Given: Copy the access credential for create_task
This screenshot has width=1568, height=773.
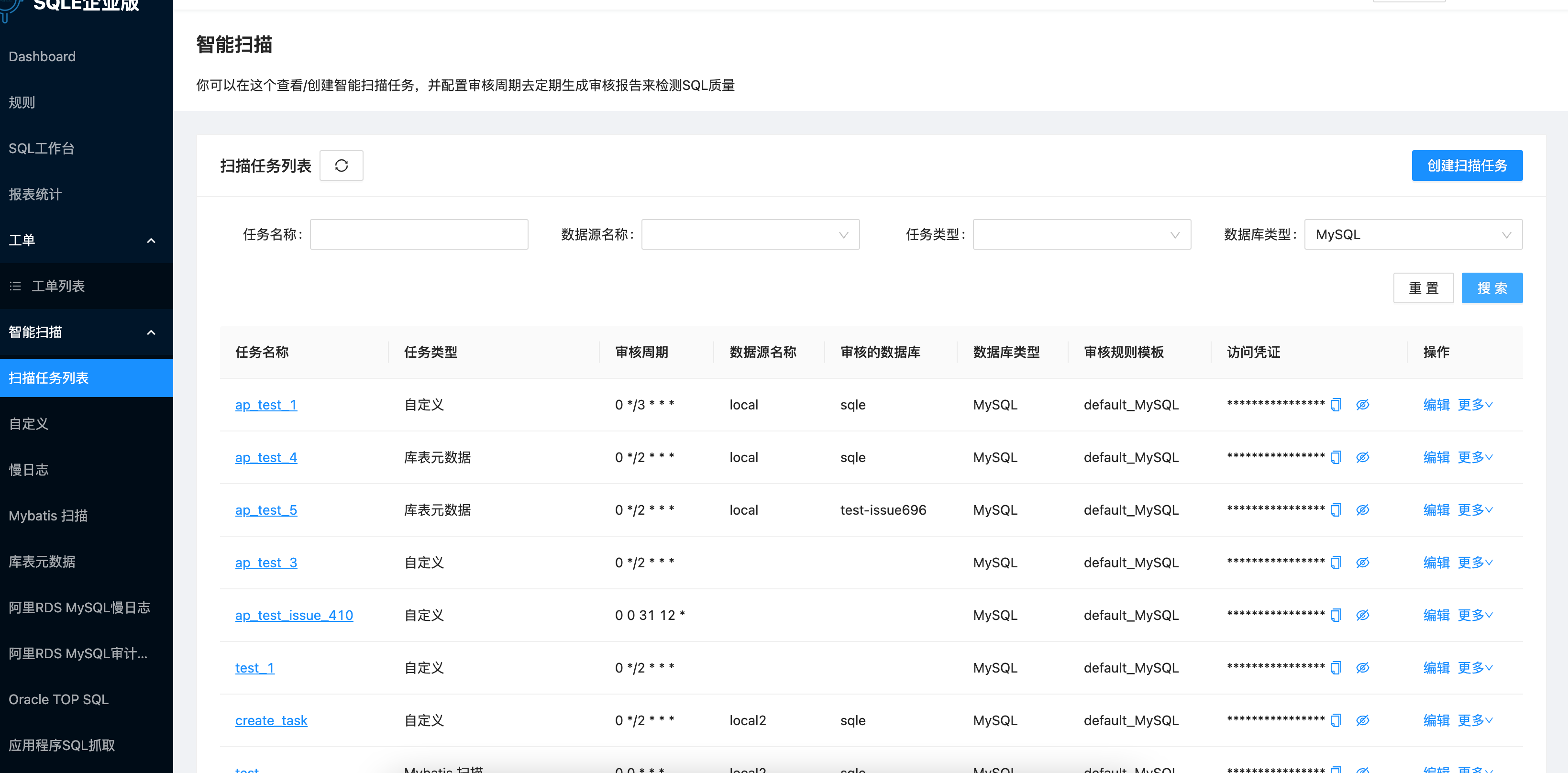Looking at the screenshot, I should tap(1336, 720).
